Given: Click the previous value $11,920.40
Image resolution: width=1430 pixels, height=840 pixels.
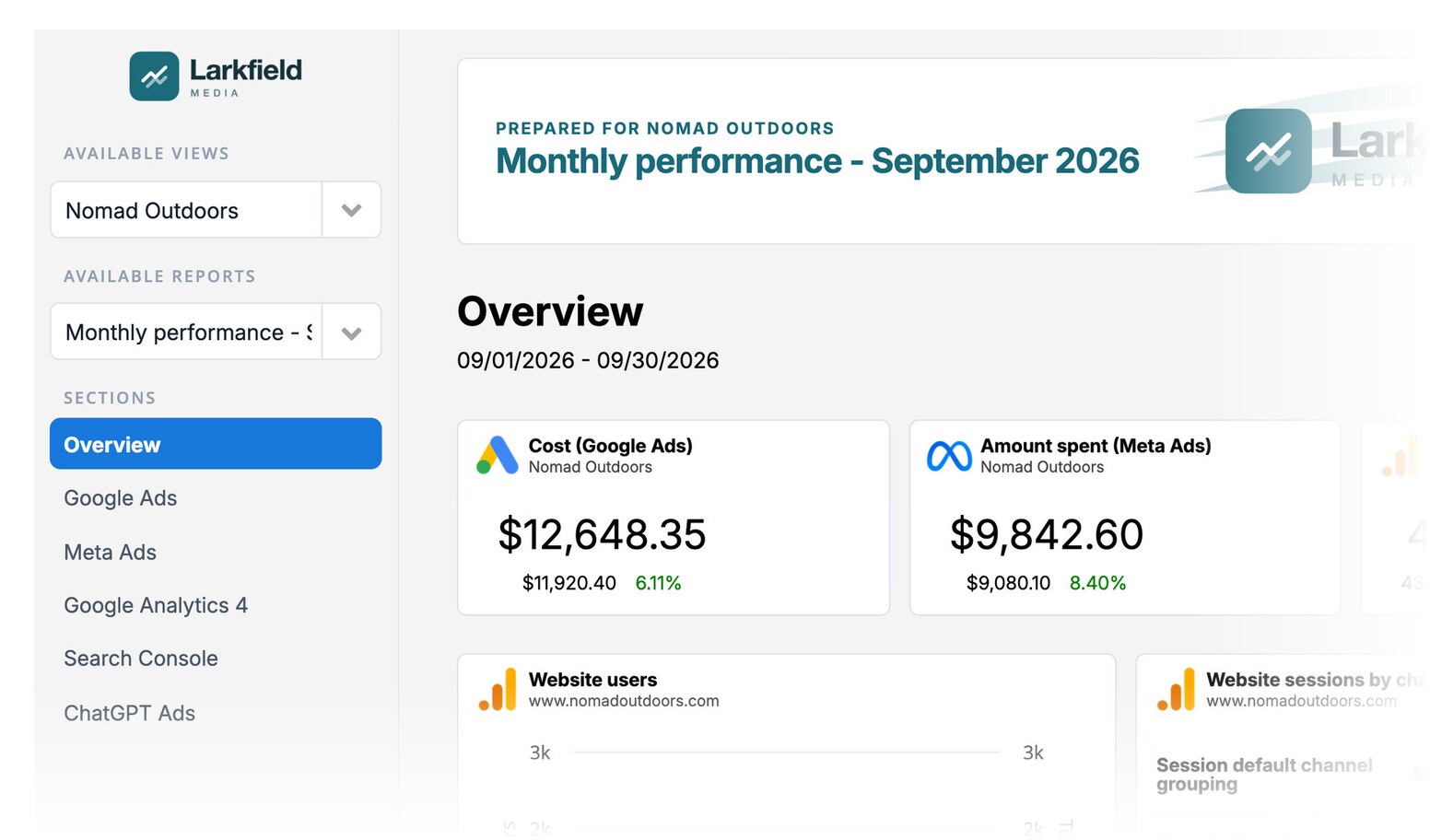Looking at the screenshot, I should click(x=569, y=583).
